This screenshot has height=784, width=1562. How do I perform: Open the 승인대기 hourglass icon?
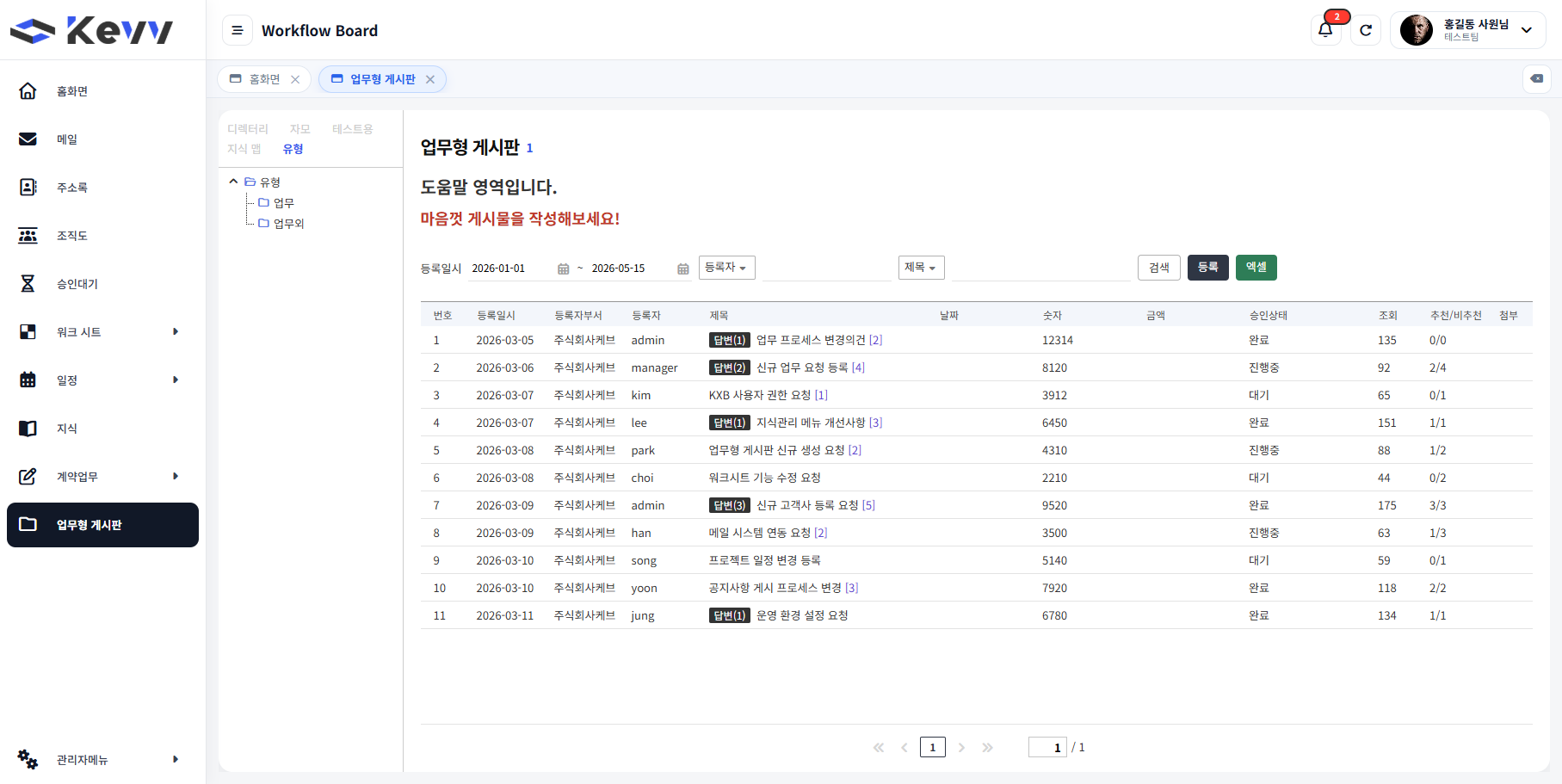point(28,283)
